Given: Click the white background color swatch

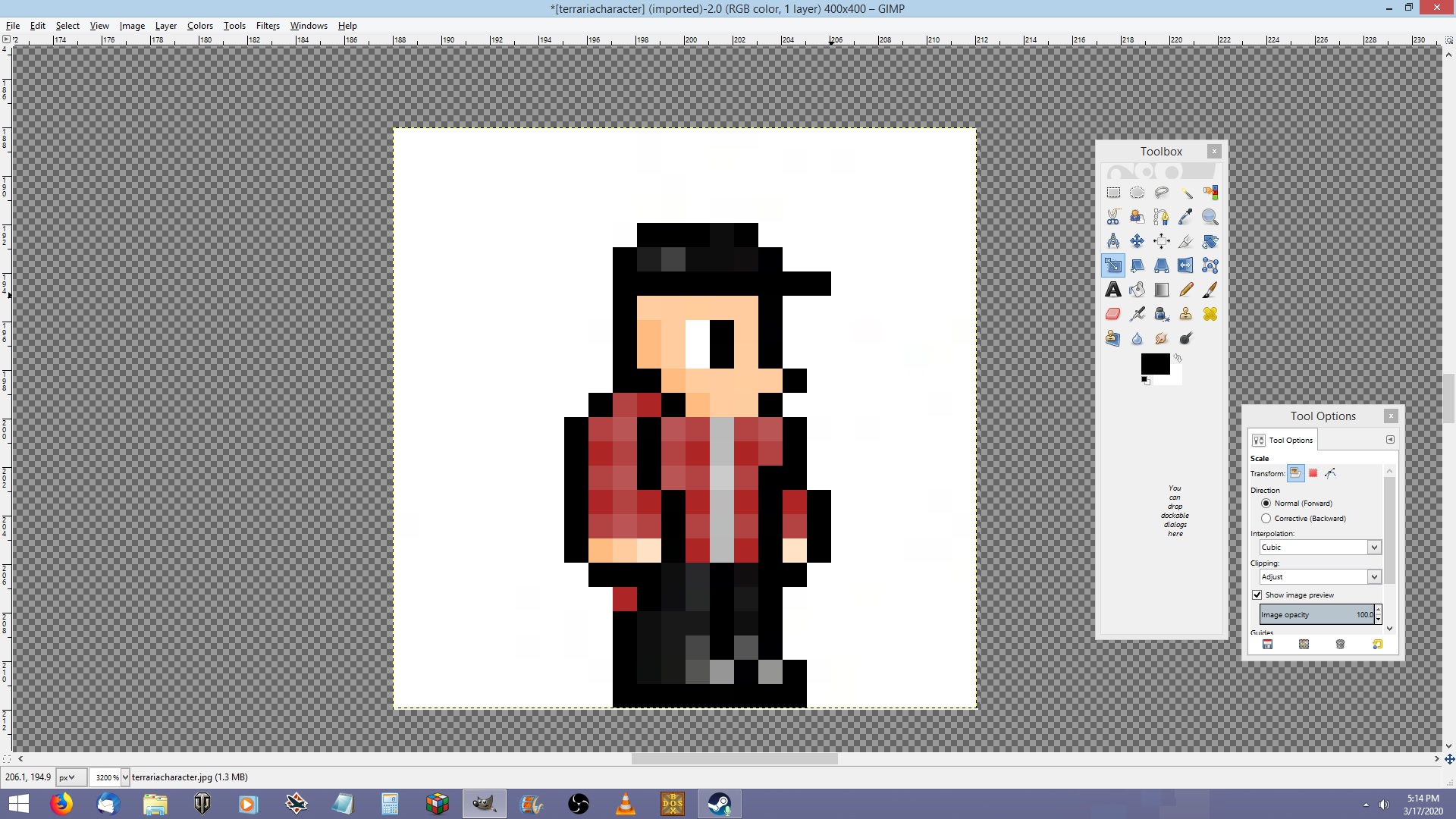Looking at the screenshot, I should [1175, 378].
